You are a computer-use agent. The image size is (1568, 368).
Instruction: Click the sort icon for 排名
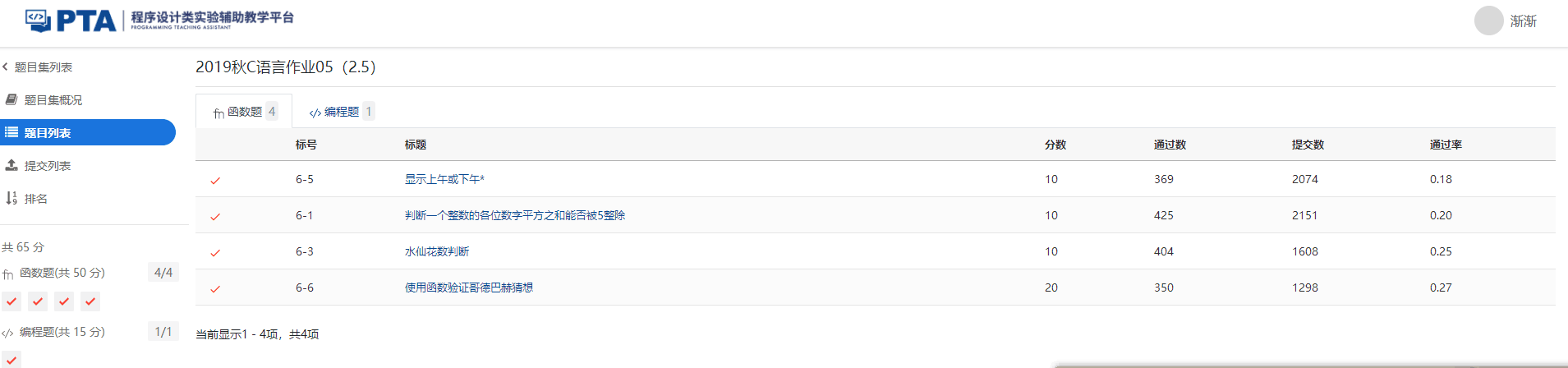point(11,198)
